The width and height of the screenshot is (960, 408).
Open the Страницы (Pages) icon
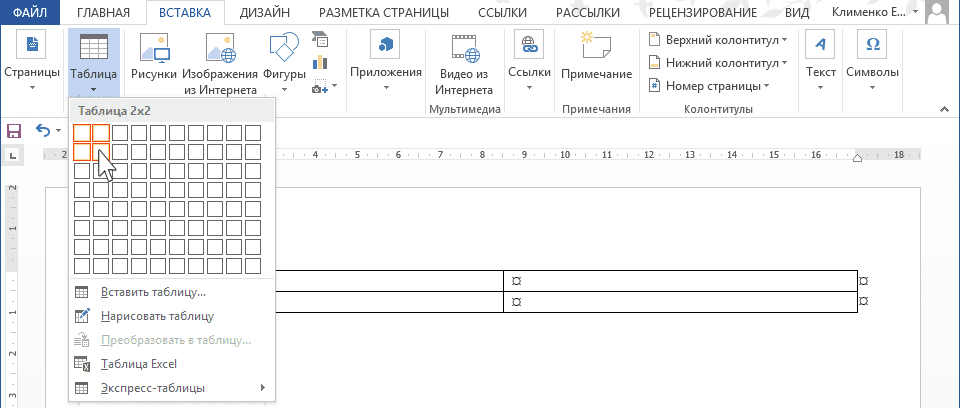pos(32,46)
